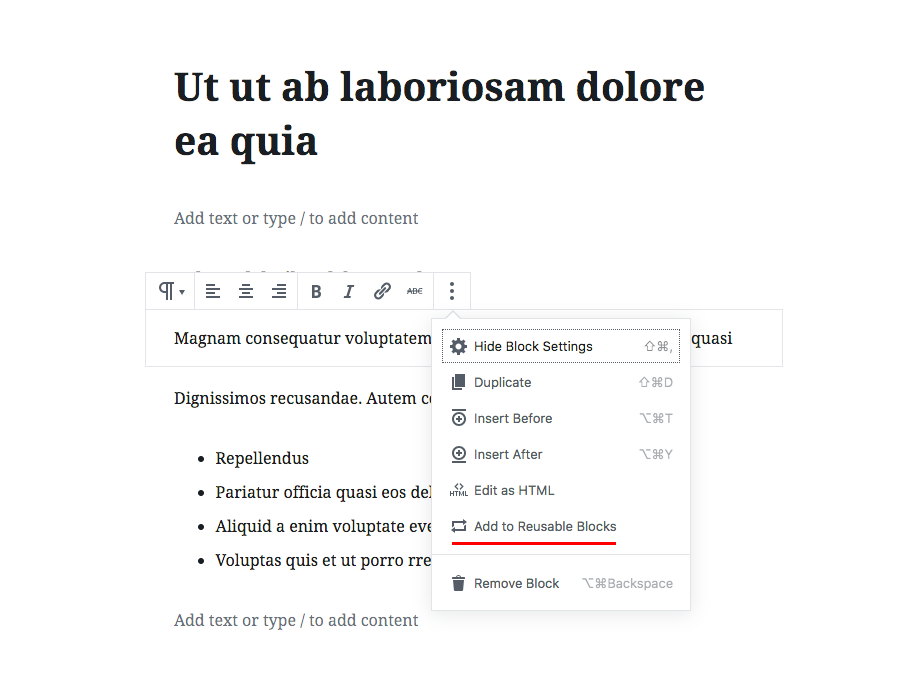Choose Hide Block Settings
This screenshot has width=914, height=697.
[x=561, y=346]
